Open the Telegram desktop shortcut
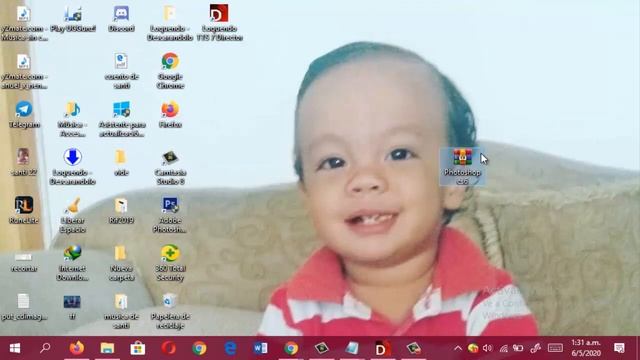This screenshot has height=360, width=640. point(24,115)
